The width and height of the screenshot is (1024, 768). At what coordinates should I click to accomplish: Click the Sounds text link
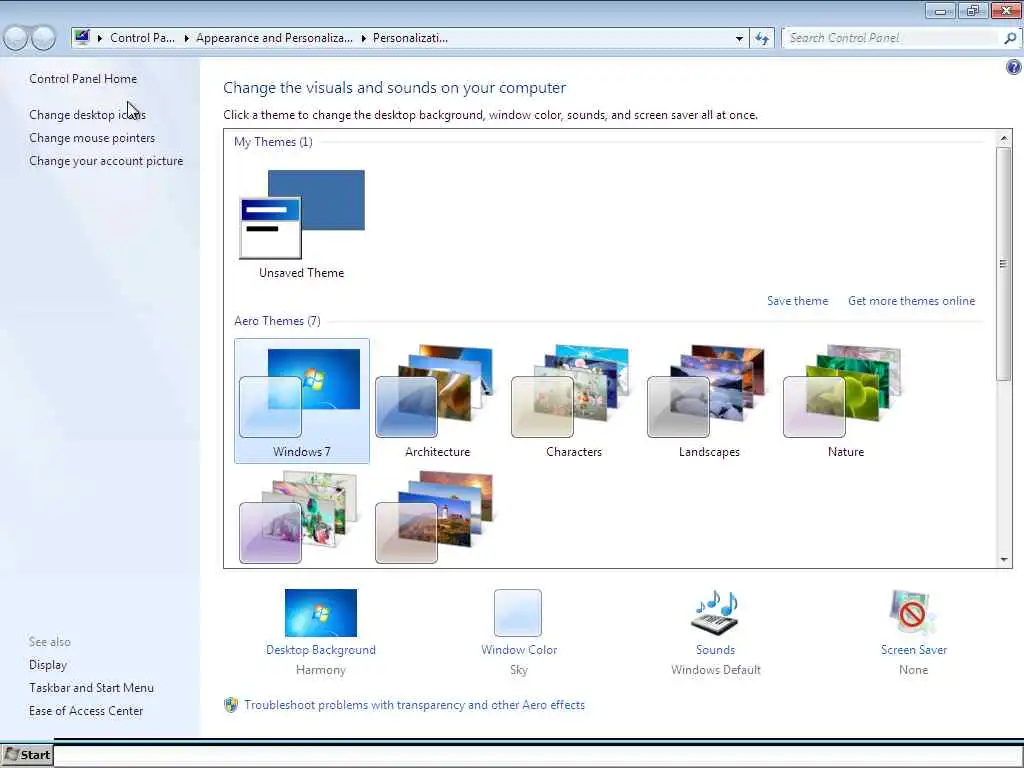(715, 650)
